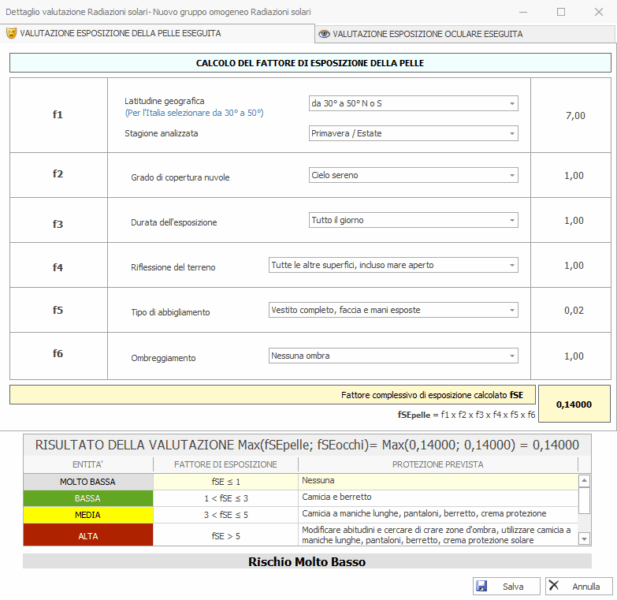Screen dimensions: 617x600
Task: Click the ENTITA' column header
Action: tap(88, 465)
